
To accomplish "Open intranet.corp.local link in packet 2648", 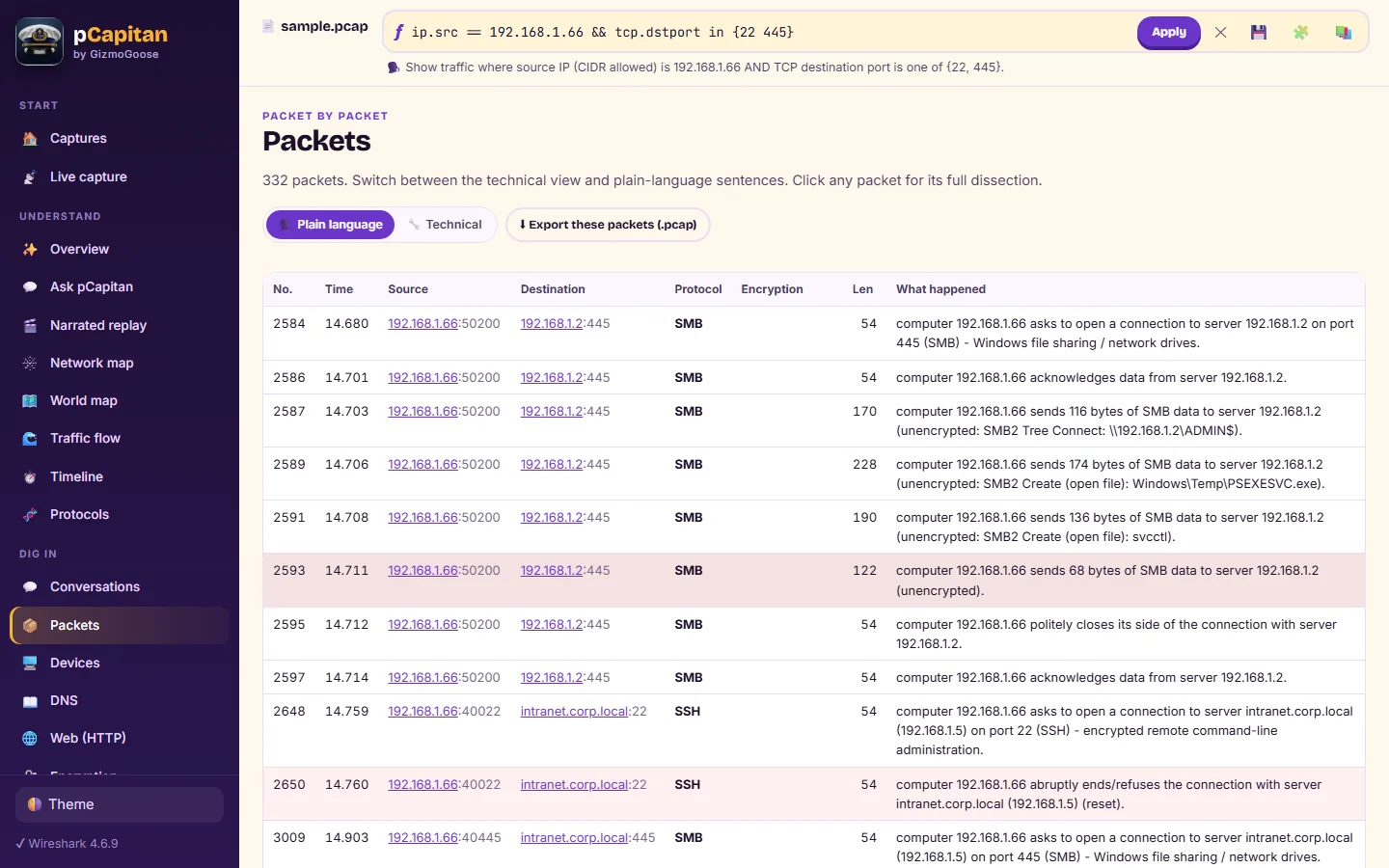I will [574, 712].
